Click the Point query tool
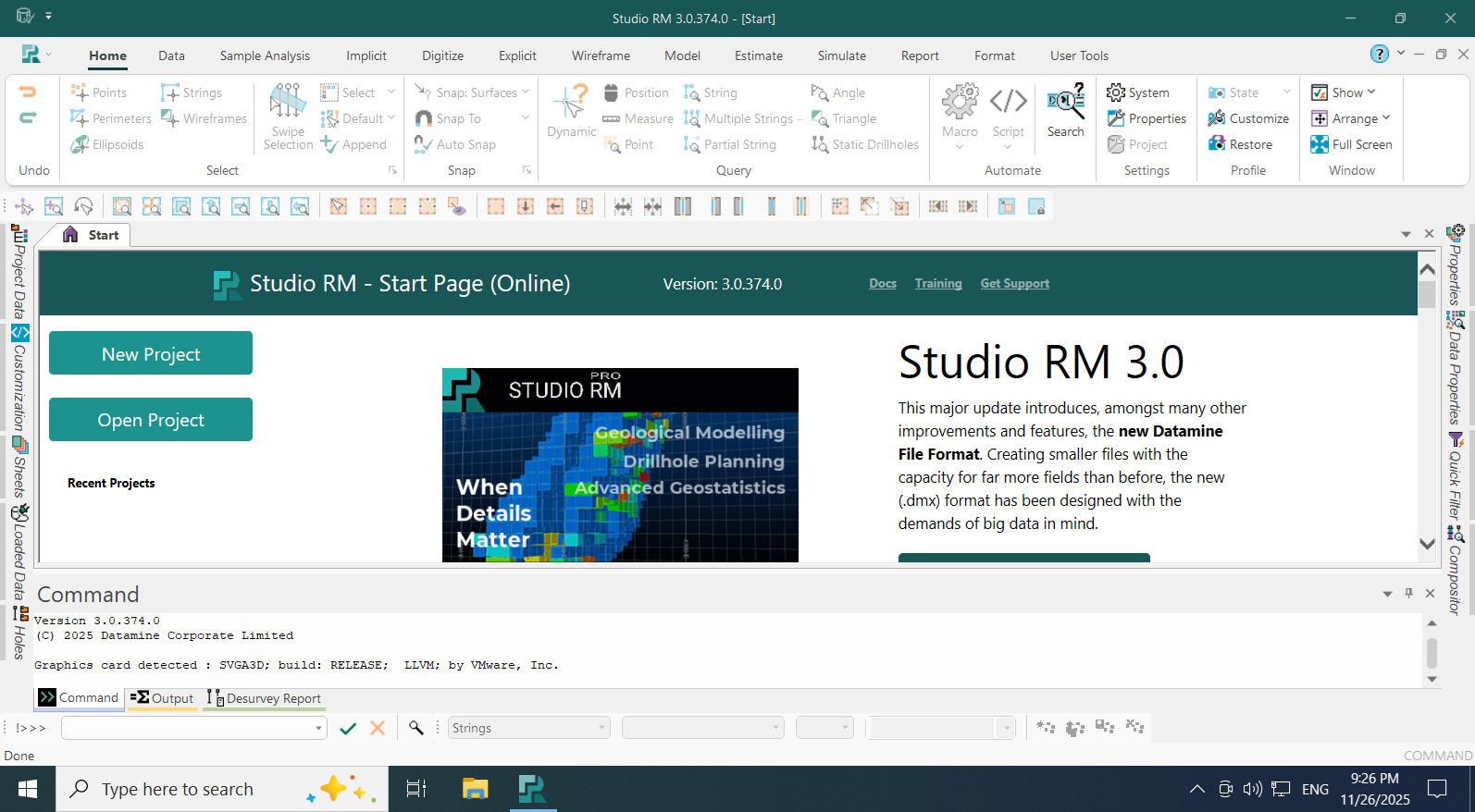 (x=628, y=144)
